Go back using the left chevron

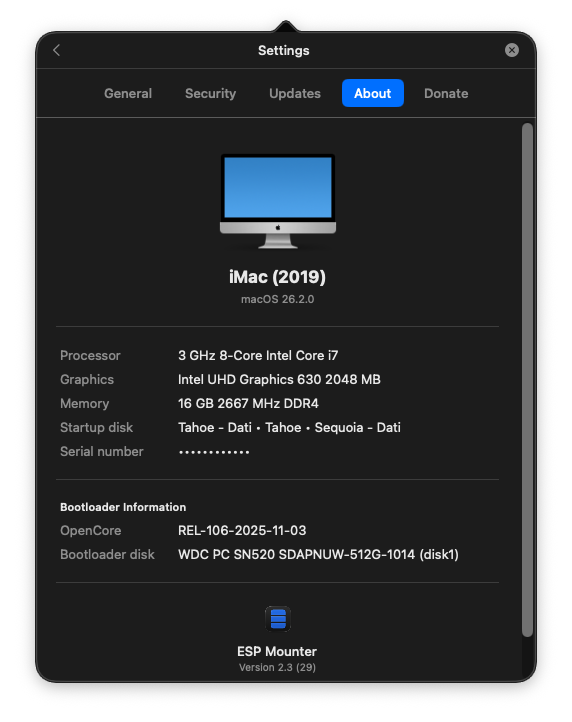pyautogui.click(x=57, y=50)
